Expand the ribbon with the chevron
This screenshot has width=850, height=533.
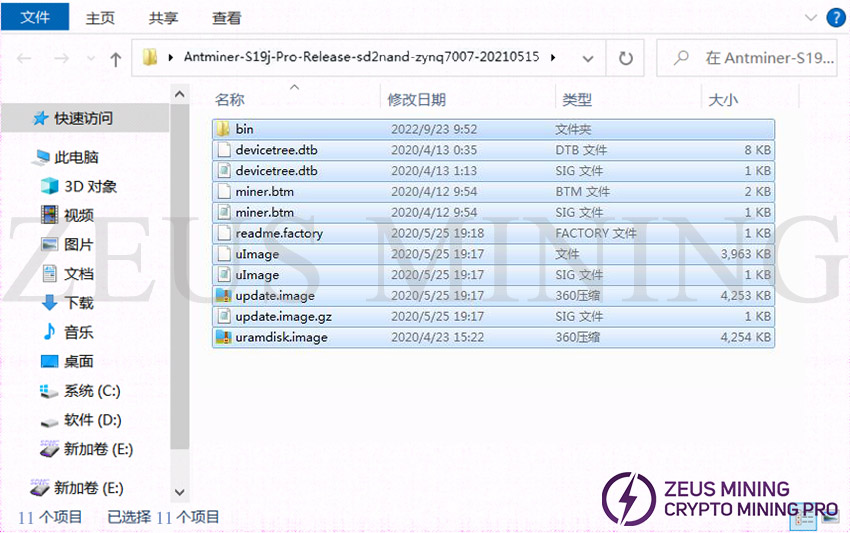click(x=810, y=17)
